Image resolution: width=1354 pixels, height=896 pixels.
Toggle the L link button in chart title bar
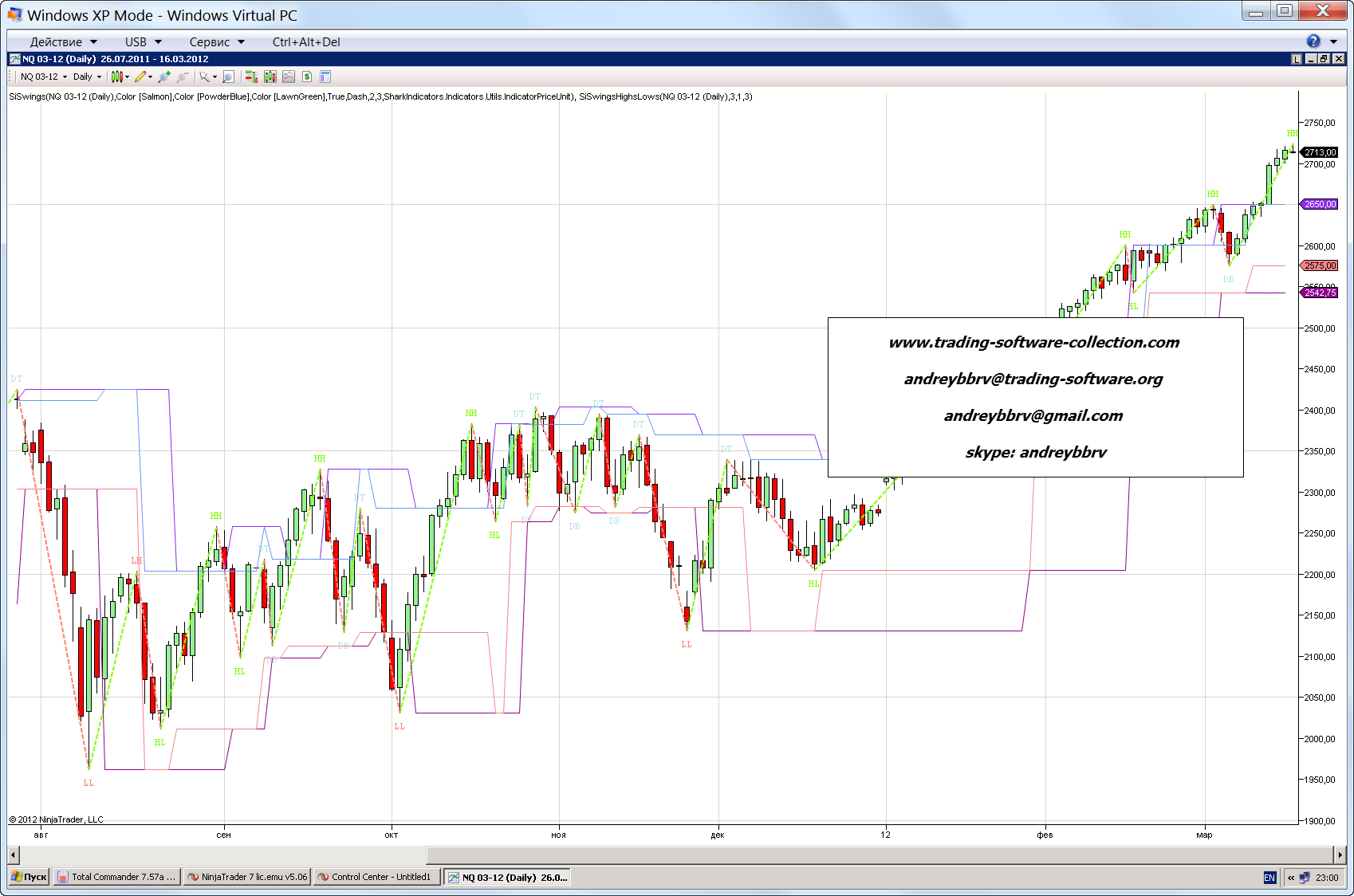click(1297, 59)
